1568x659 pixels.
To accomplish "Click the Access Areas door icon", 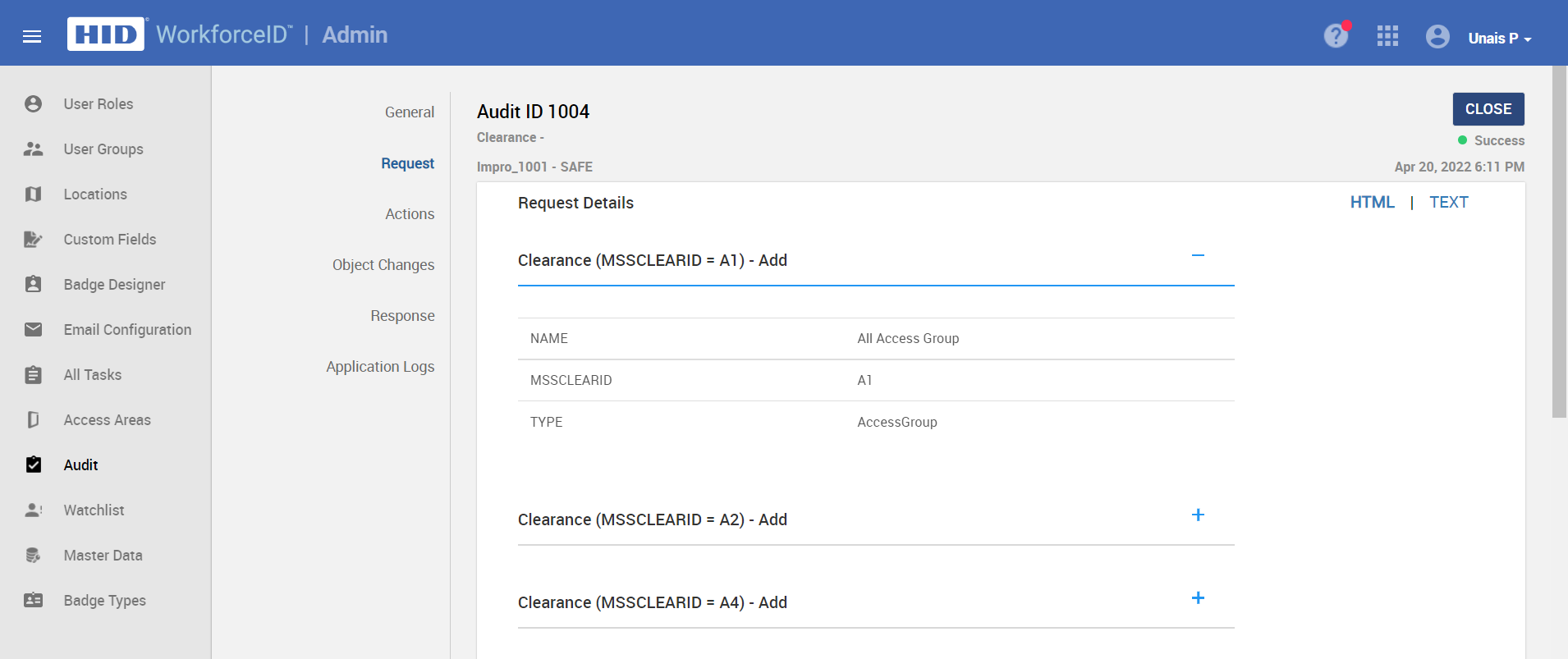I will (33, 419).
